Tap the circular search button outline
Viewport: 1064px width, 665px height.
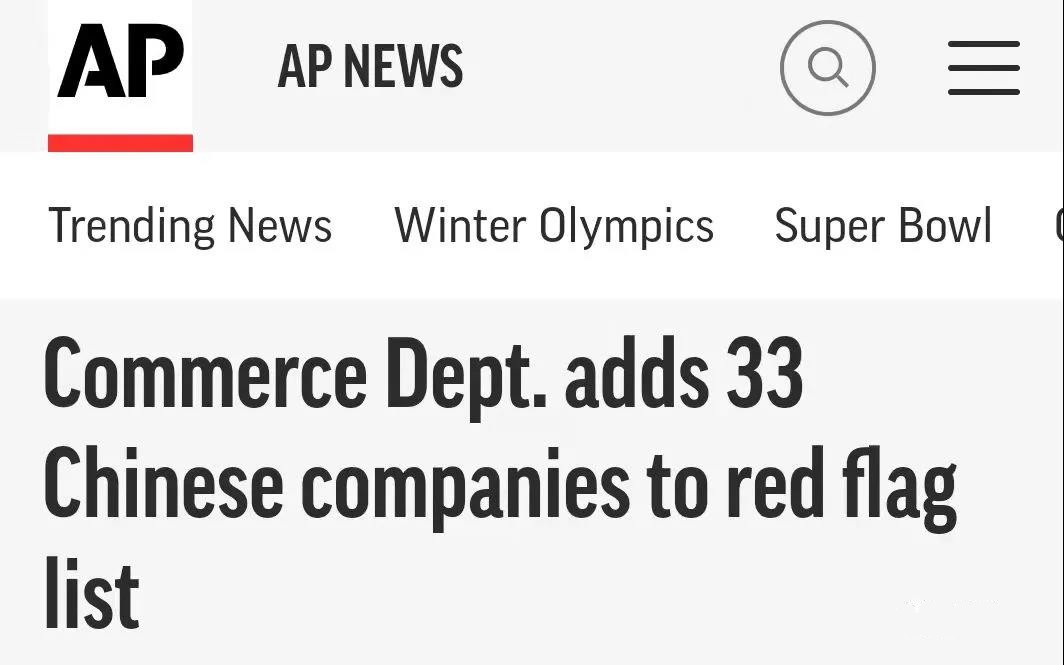click(x=828, y=68)
